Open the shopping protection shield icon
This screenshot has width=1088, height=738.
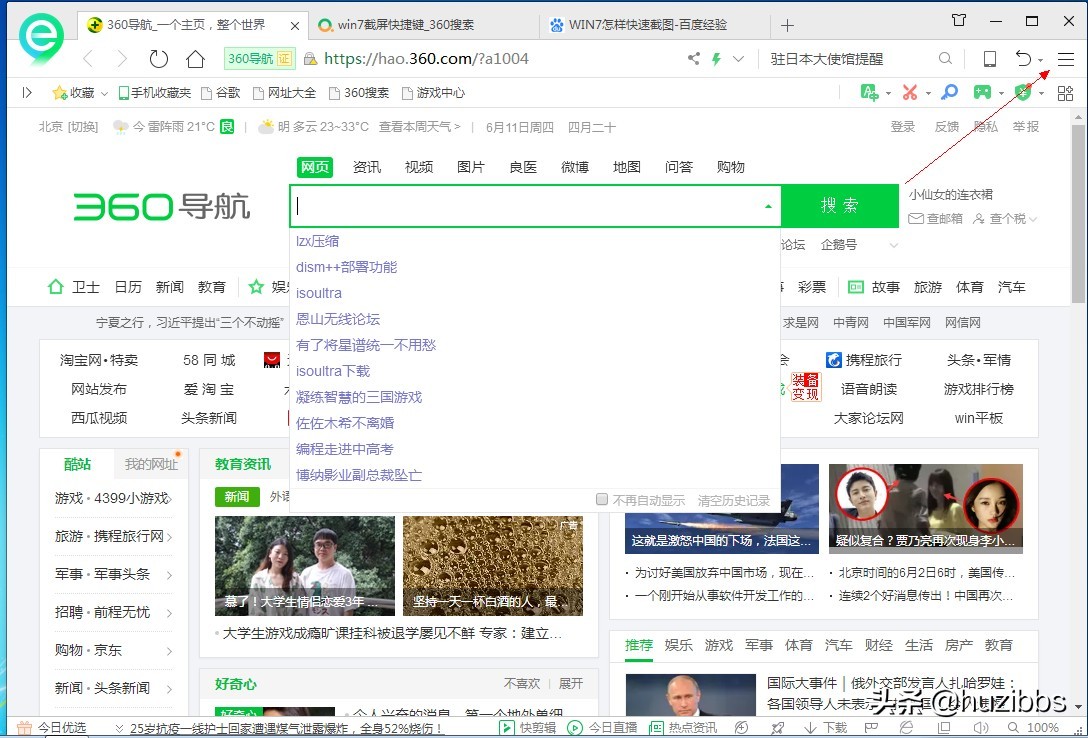pyautogui.click(x=1022, y=92)
